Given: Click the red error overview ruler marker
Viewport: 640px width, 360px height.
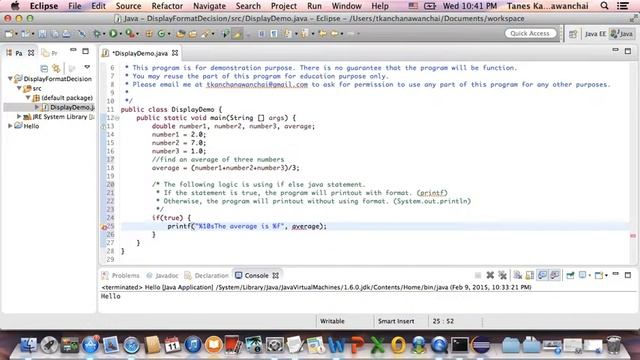Looking at the screenshot, I should click(633, 236).
